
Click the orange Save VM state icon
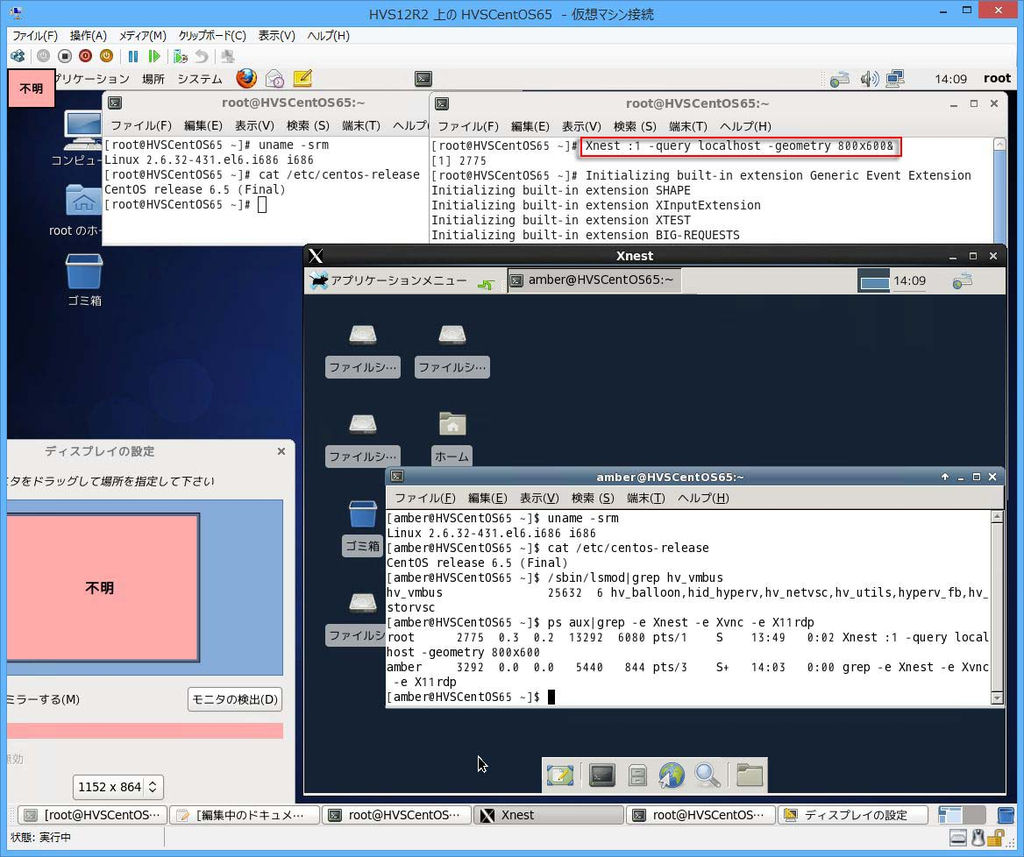[106, 57]
